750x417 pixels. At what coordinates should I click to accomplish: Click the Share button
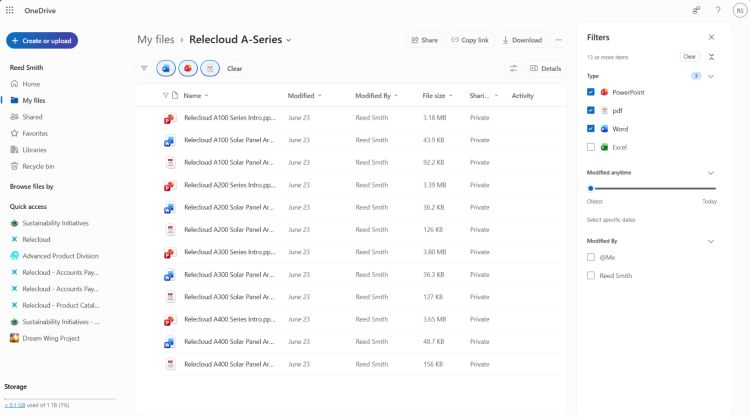pos(425,40)
